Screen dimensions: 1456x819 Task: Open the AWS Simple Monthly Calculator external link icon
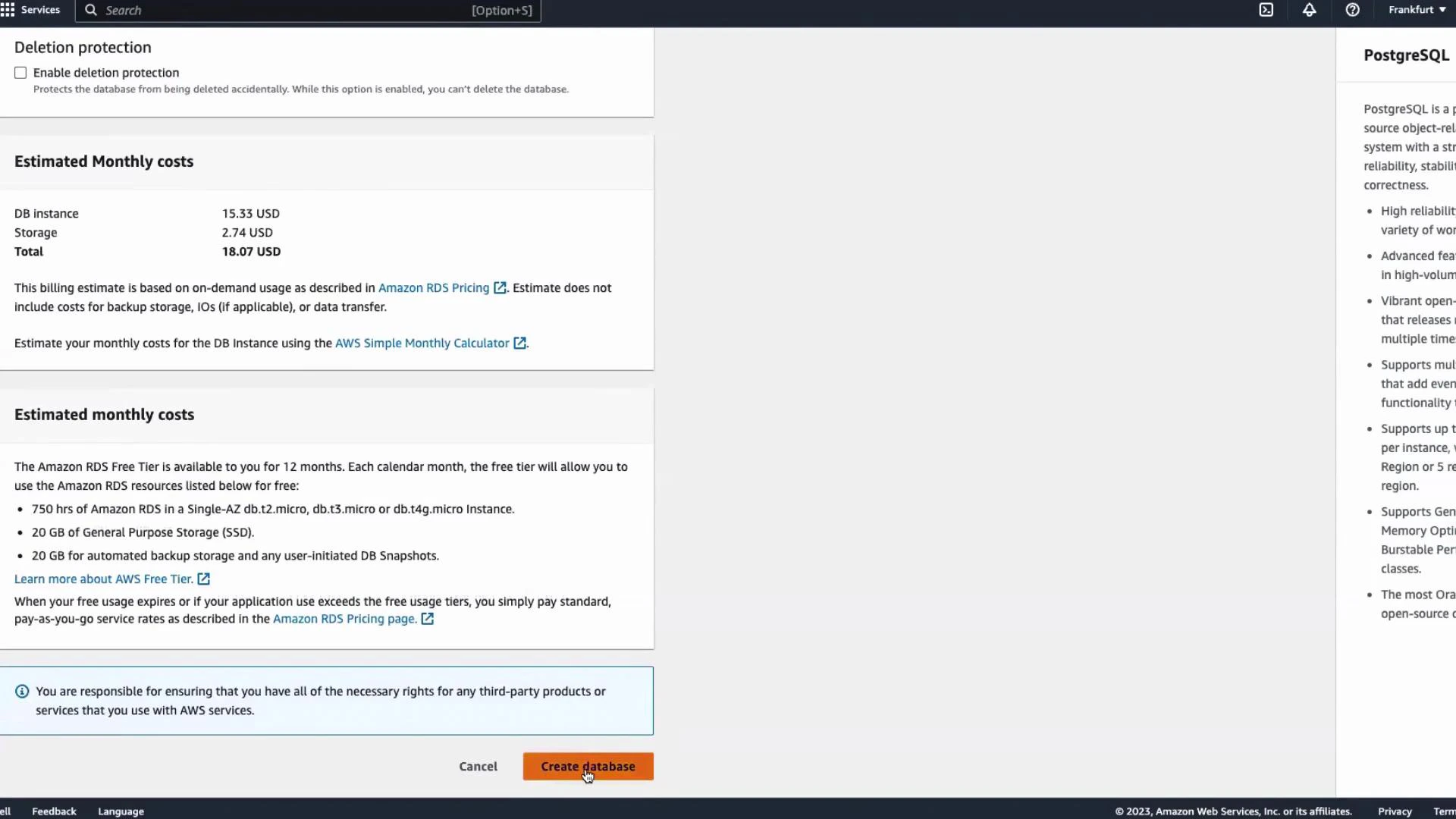point(520,343)
